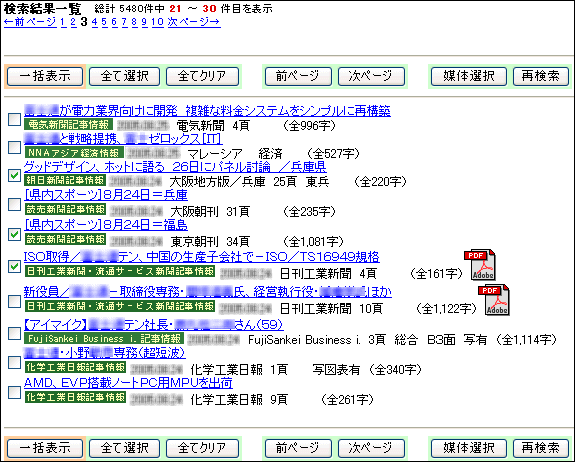575x462 pixels.
Task: Uncheck 8月24日=福島 article checkbox
Action: coord(14,234)
